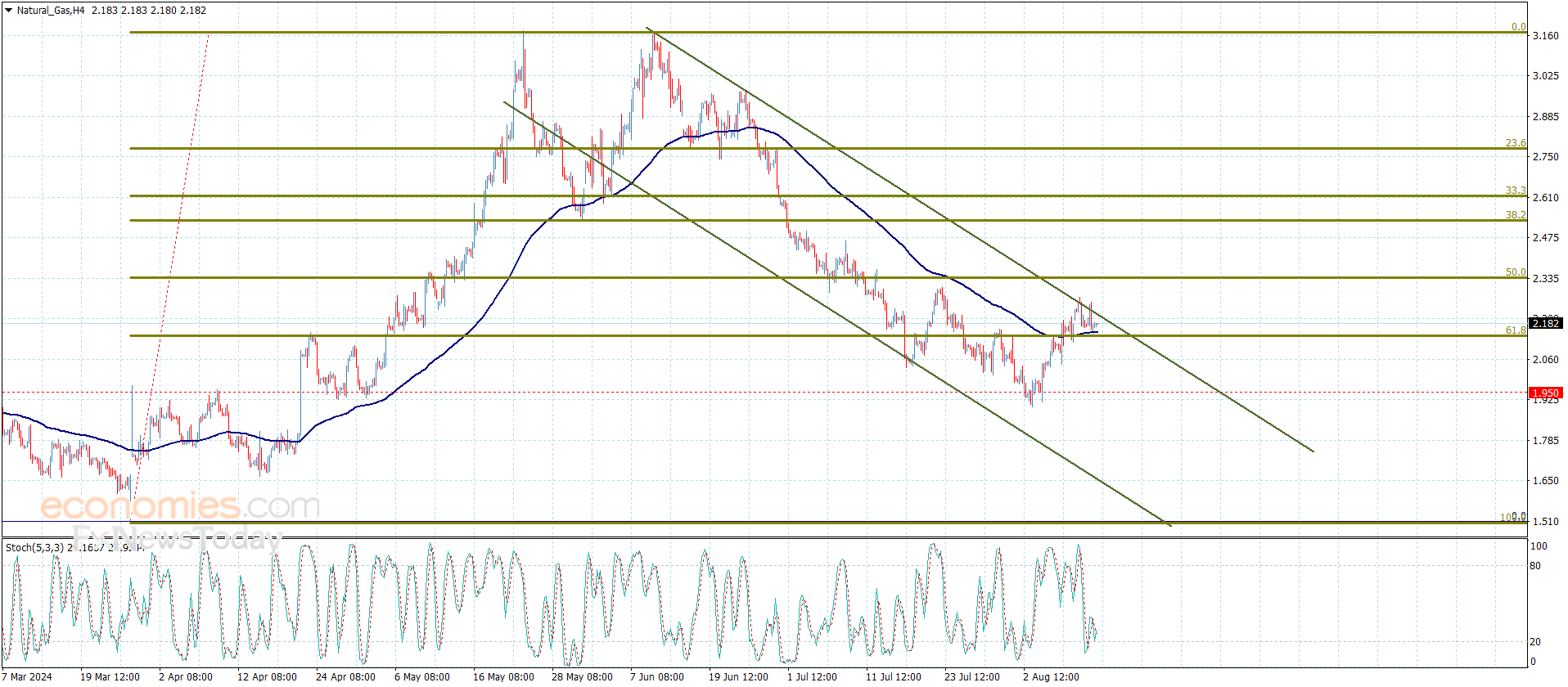1568x687 pixels.
Task: Click the 3.160 price axis label
Action: click(x=1545, y=36)
